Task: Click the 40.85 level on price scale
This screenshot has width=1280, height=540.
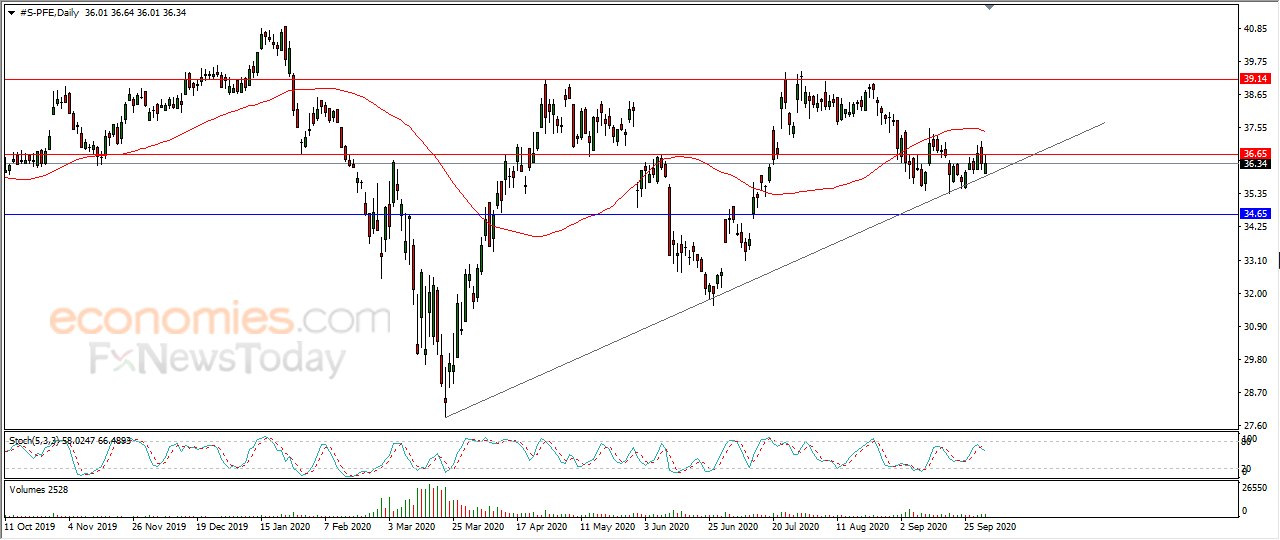Action: 1258,29
